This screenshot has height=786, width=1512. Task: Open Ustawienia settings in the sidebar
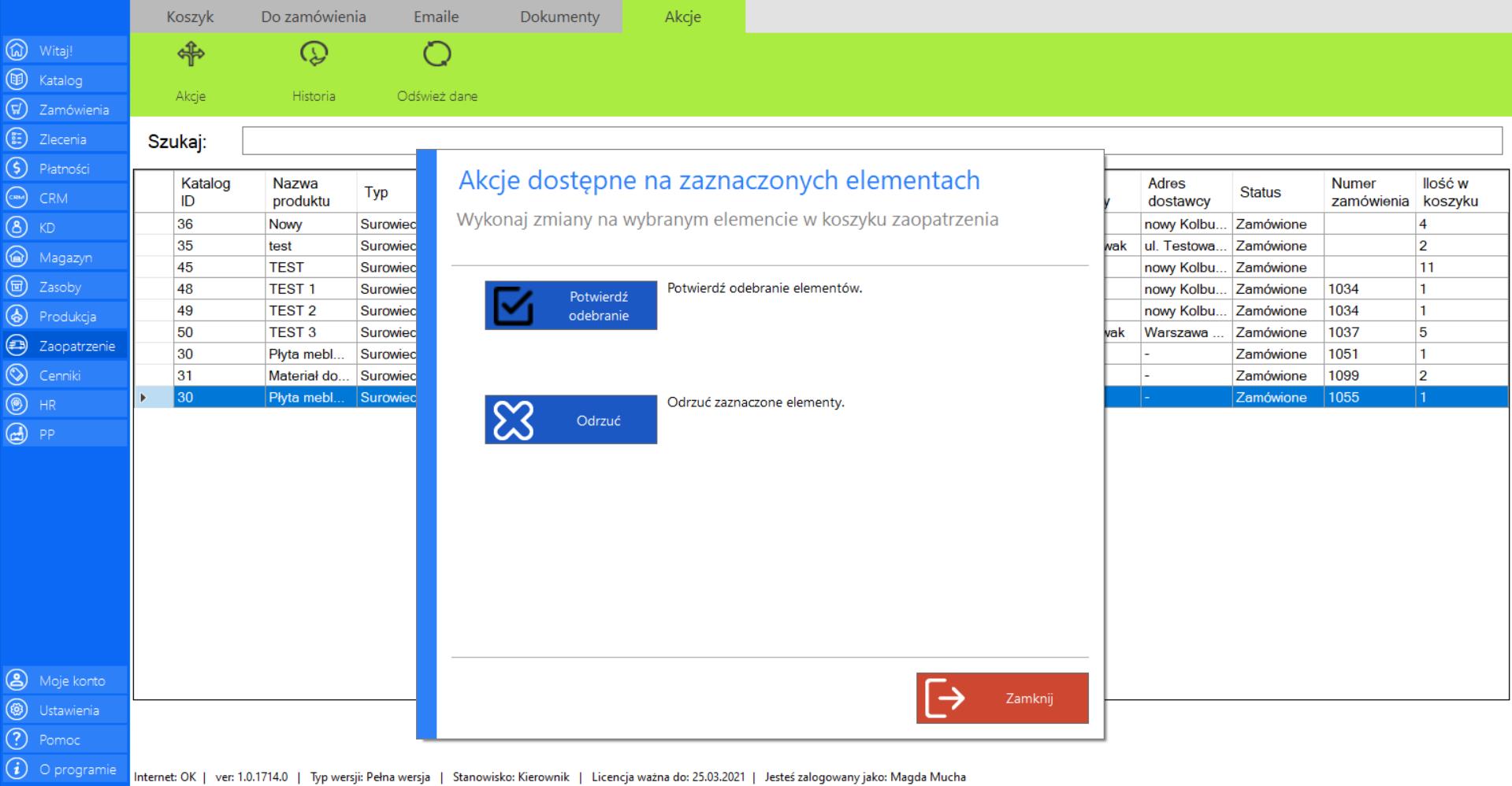click(x=69, y=710)
